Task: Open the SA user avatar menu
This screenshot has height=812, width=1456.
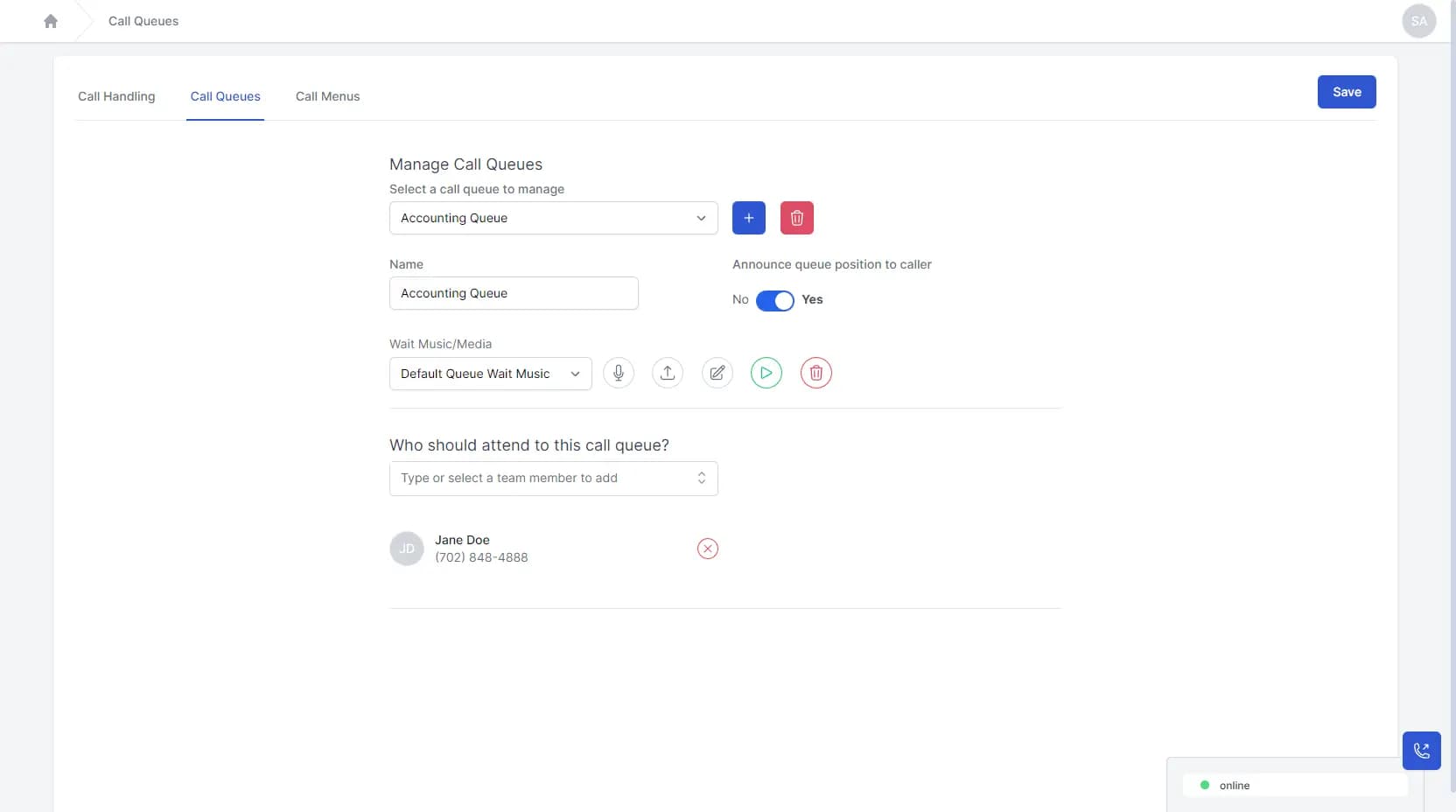Action: point(1418,21)
